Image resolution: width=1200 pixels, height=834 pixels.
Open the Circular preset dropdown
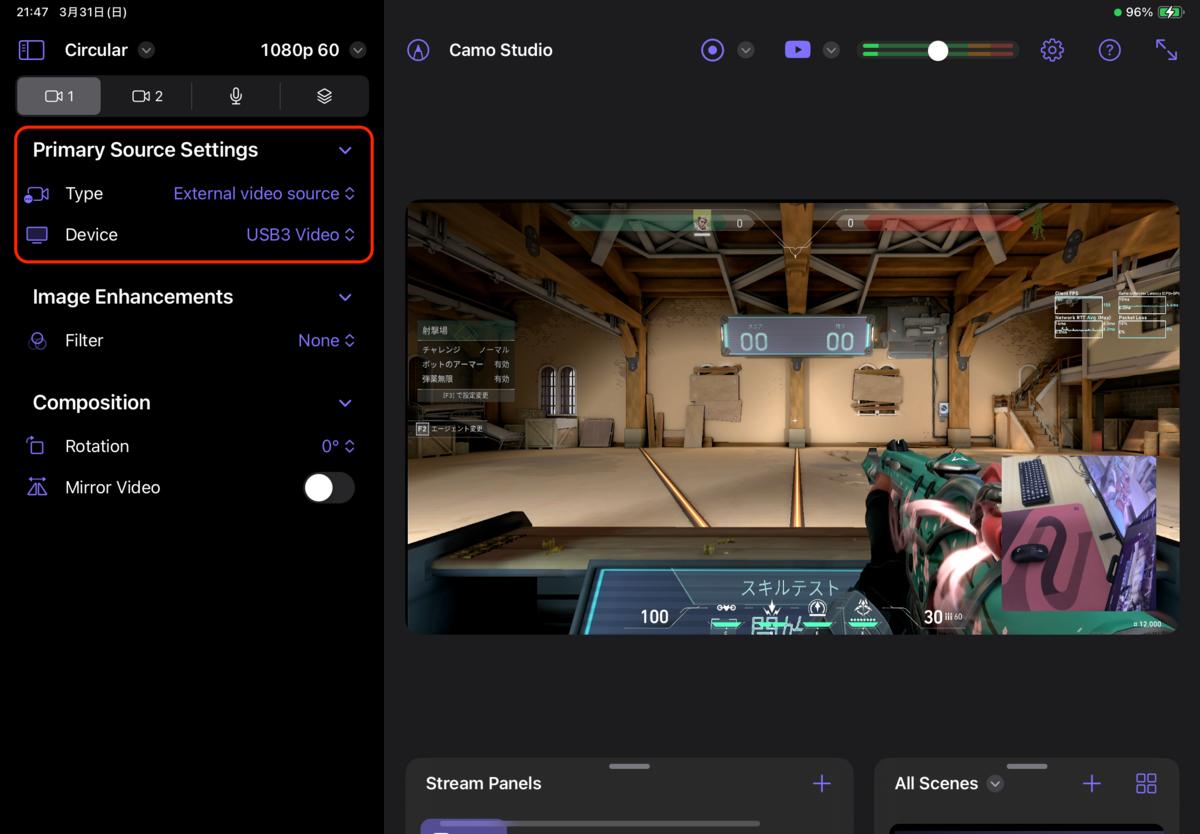[146, 50]
